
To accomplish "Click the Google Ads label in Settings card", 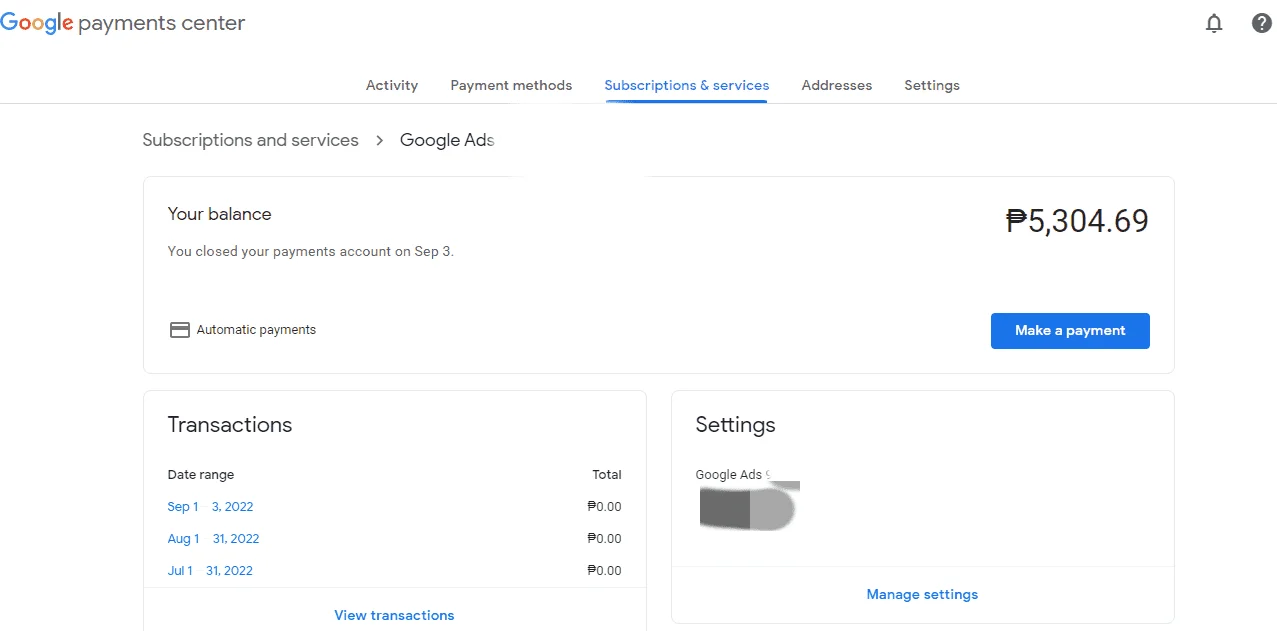I will point(729,475).
